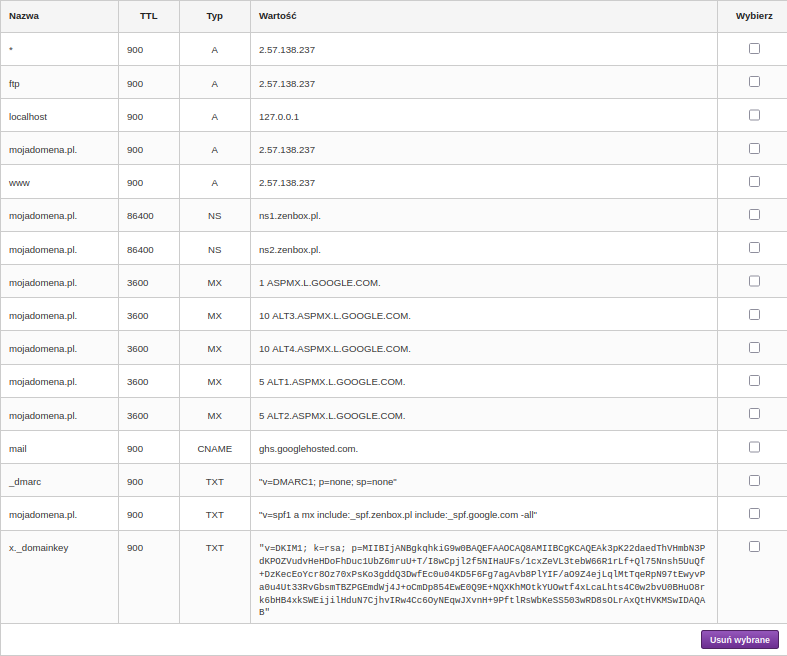The height and width of the screenshot is (656, 787).
Task: Tick the localhost record checkbox
Action: tap(754, 115)
